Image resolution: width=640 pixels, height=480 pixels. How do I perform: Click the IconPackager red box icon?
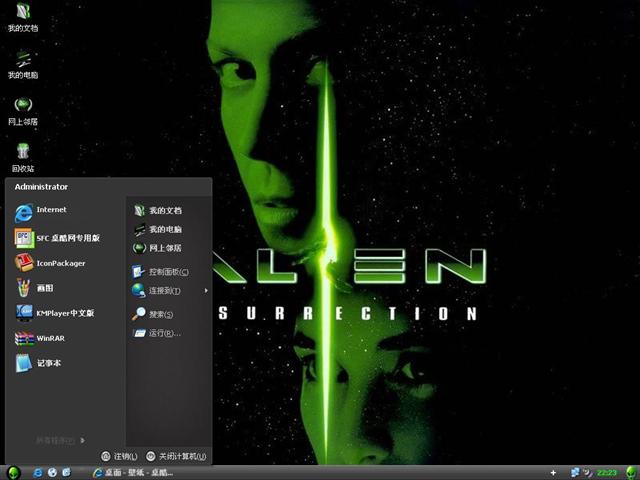click(24, 262)
